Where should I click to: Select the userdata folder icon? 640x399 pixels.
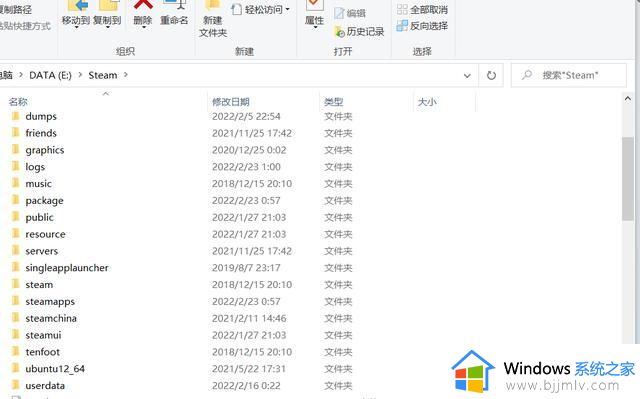(16, 385)
